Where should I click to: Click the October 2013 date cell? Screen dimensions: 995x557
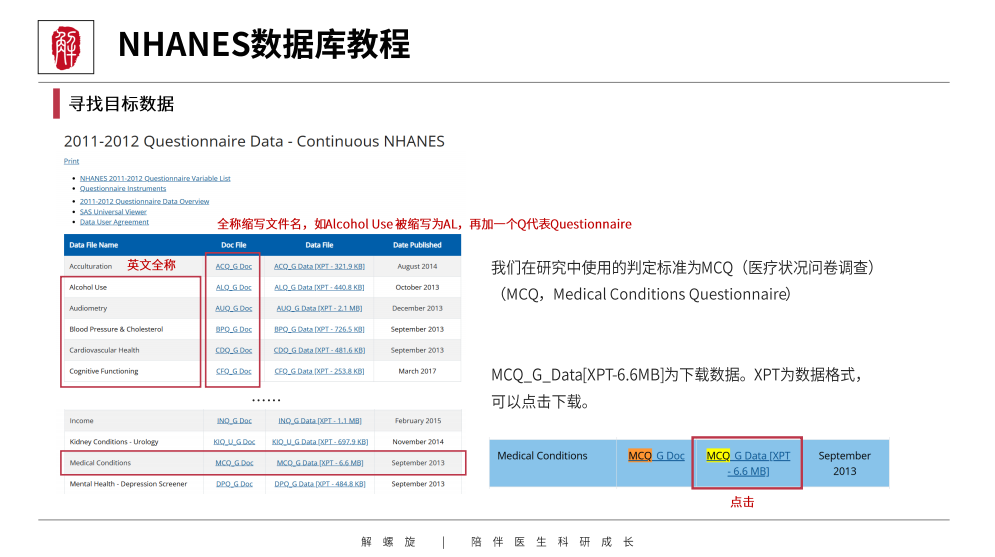coord(417,287)
